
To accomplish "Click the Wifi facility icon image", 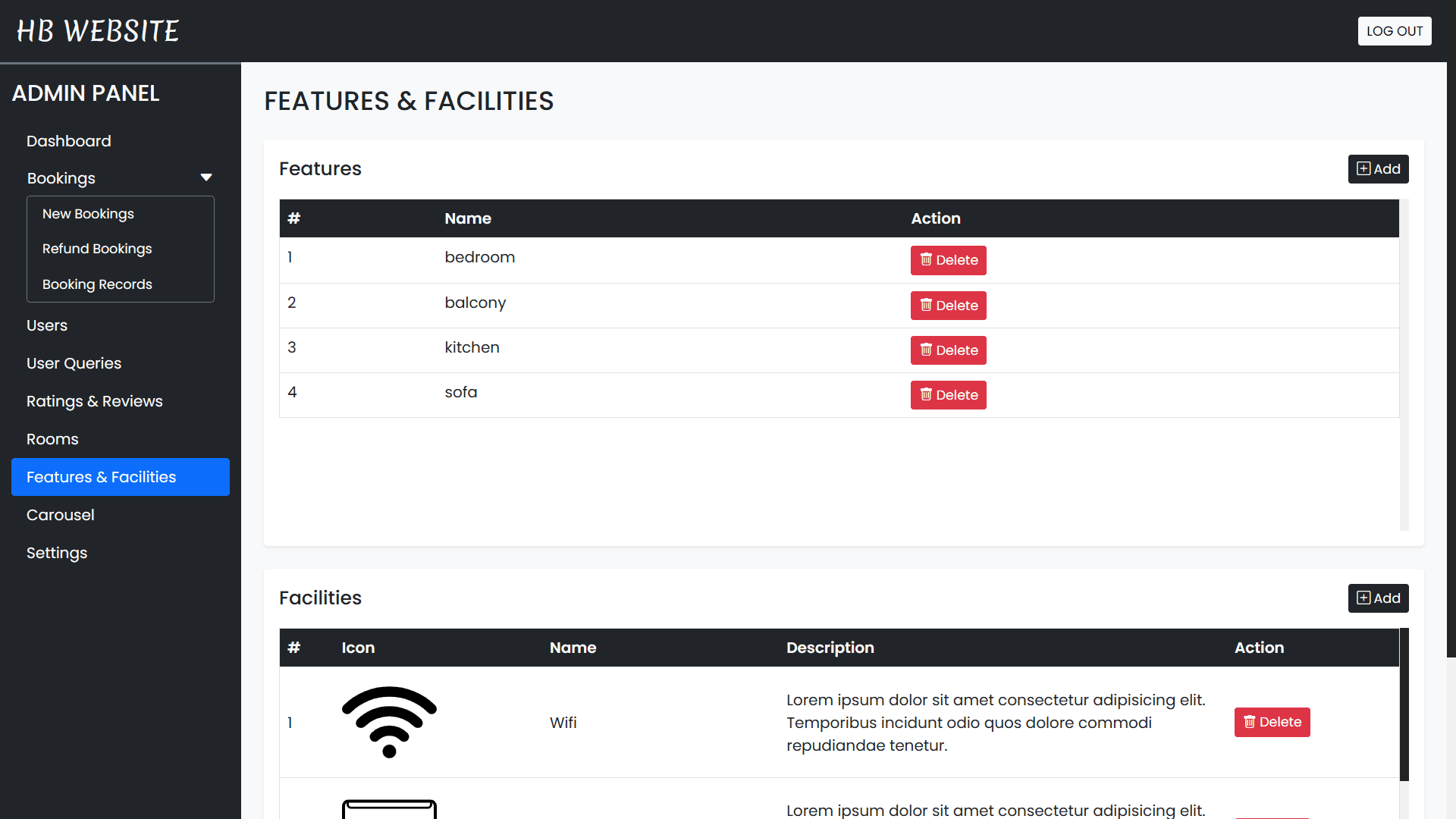I will [389, 722].
